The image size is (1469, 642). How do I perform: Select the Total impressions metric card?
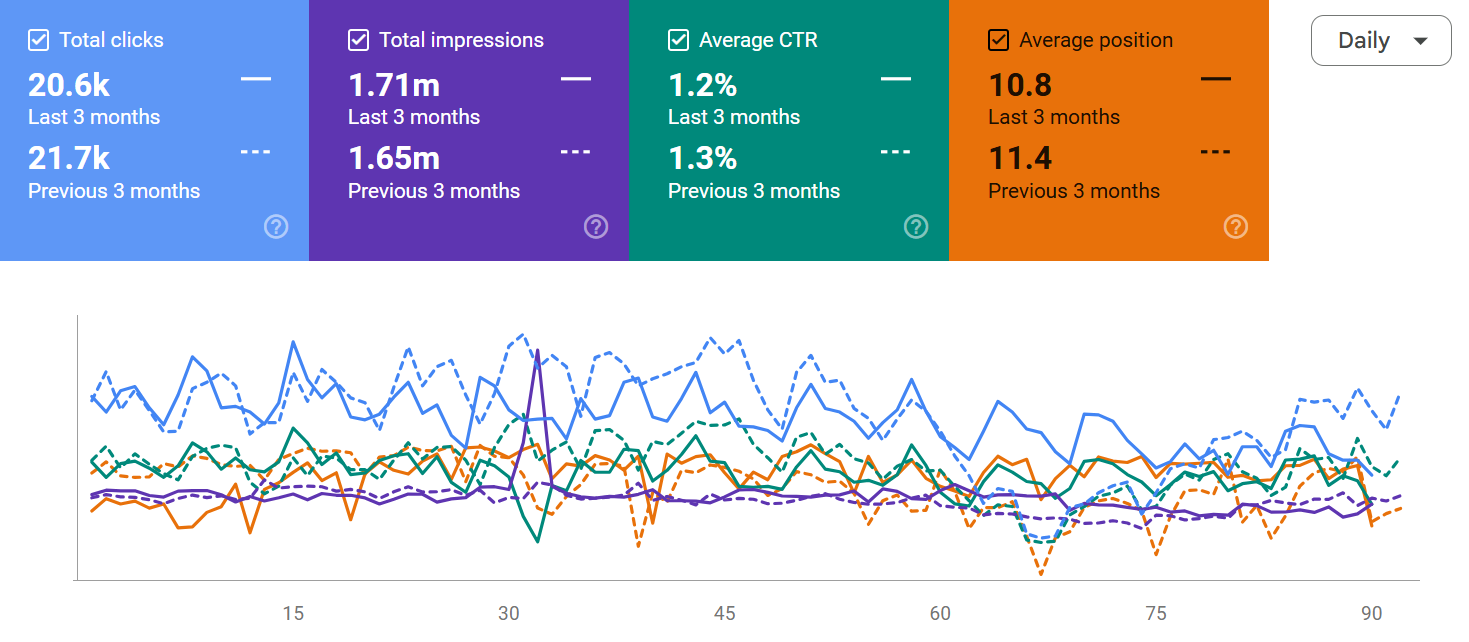pyautogui.click(x=469, y=130)
